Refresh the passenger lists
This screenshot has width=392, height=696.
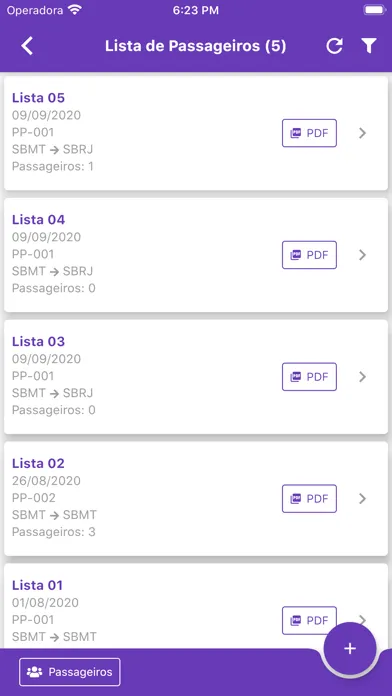pos(334,46)
